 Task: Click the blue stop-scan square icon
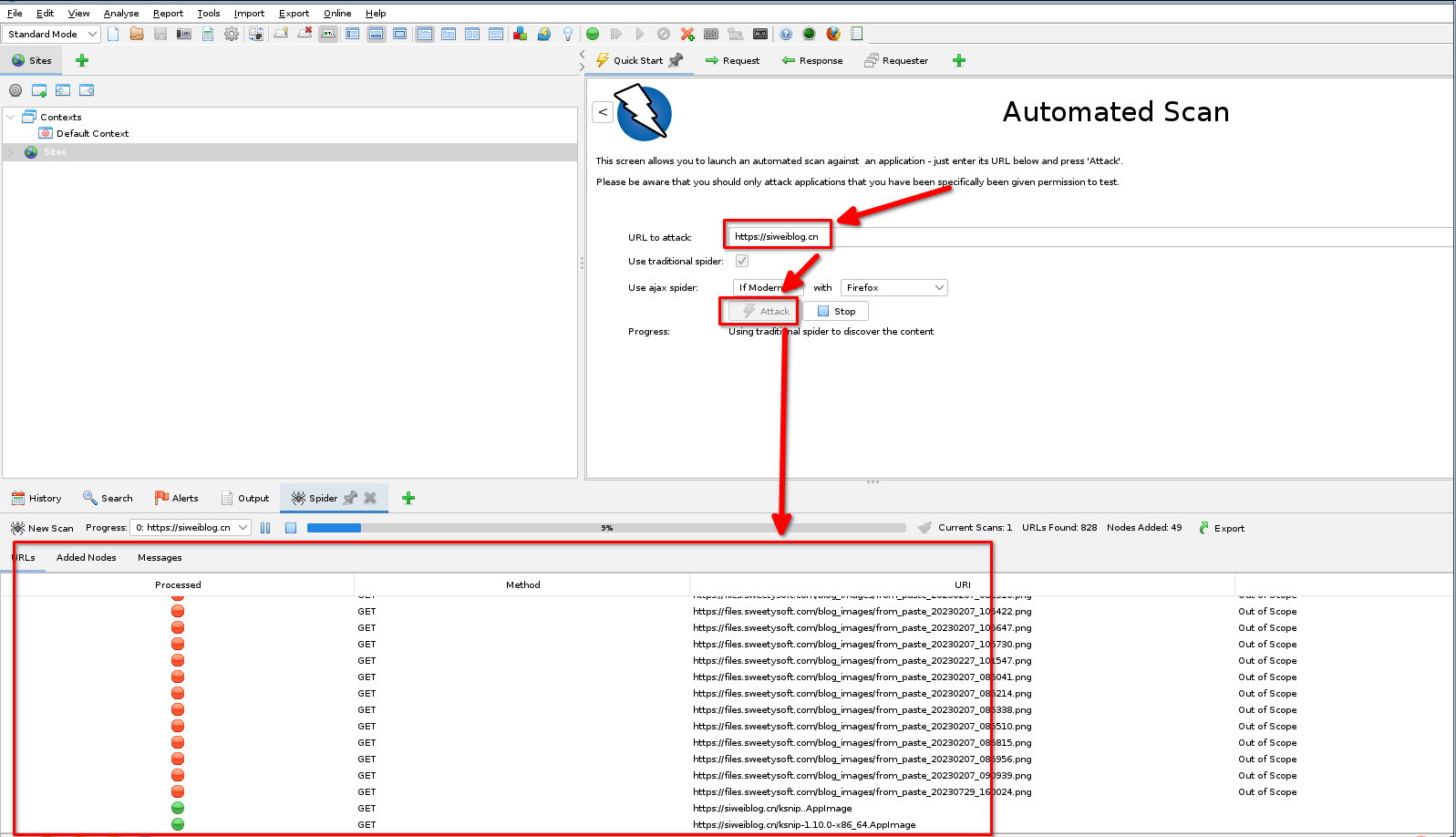tap(291, 528)
